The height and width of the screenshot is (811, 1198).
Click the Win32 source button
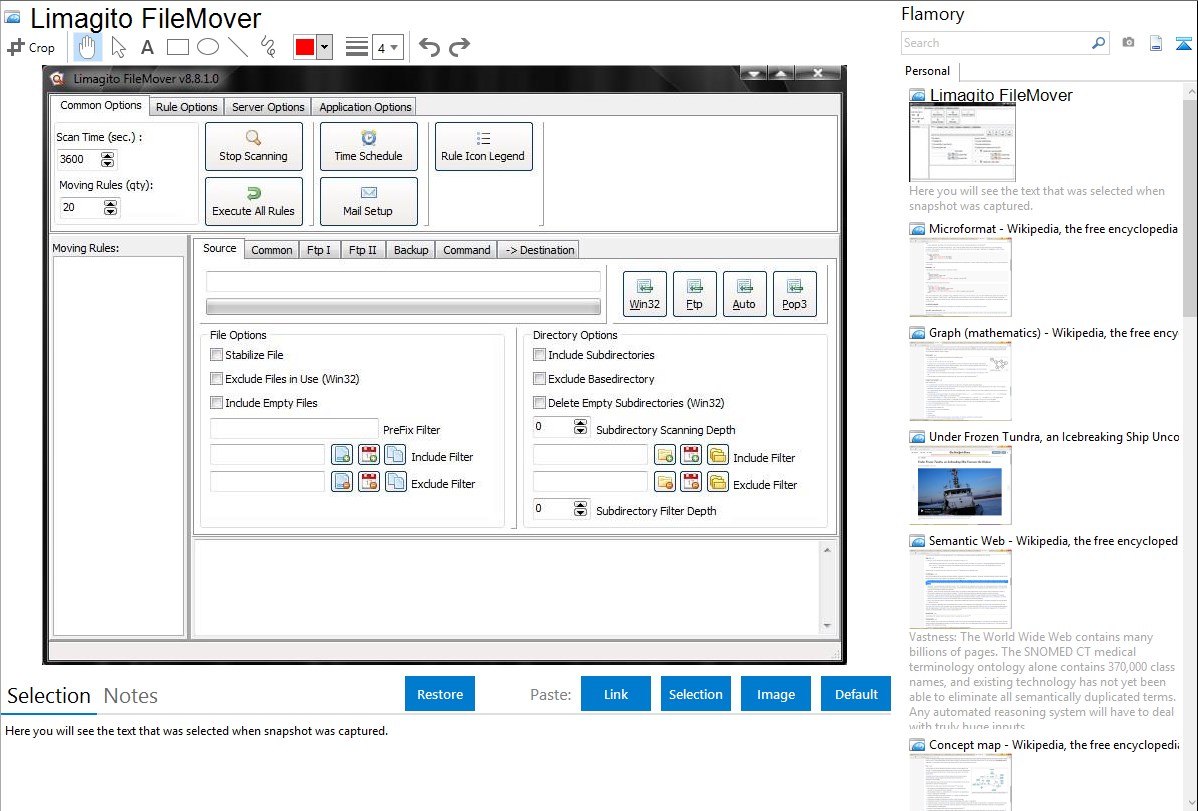click(644, 294)
